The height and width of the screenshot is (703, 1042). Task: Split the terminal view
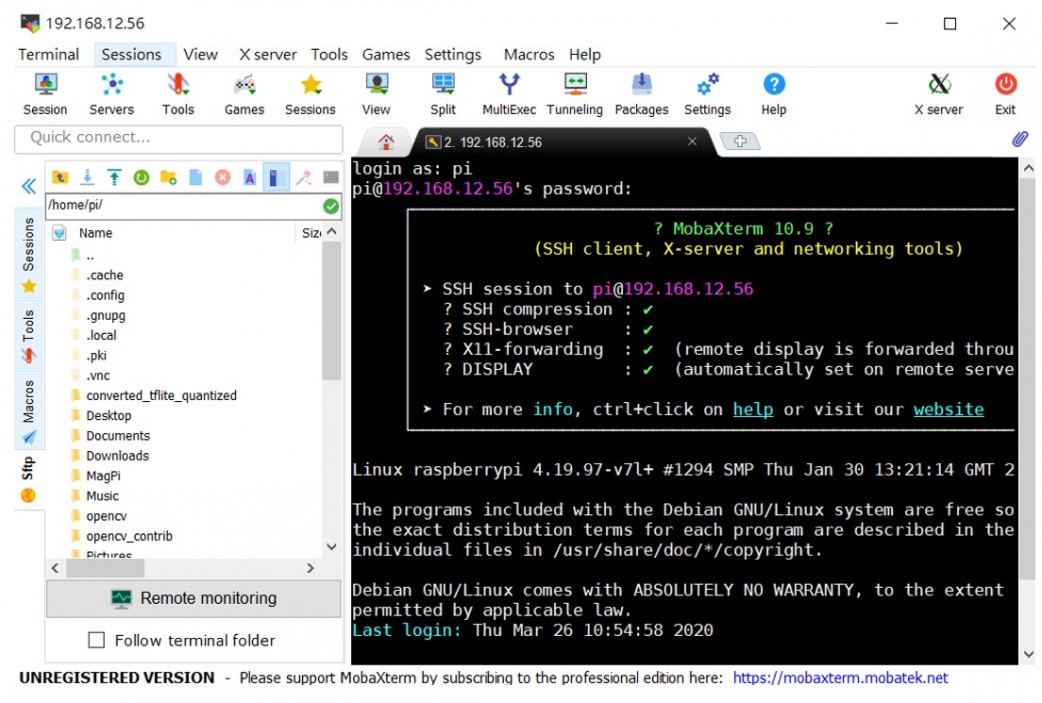point(442,93)
